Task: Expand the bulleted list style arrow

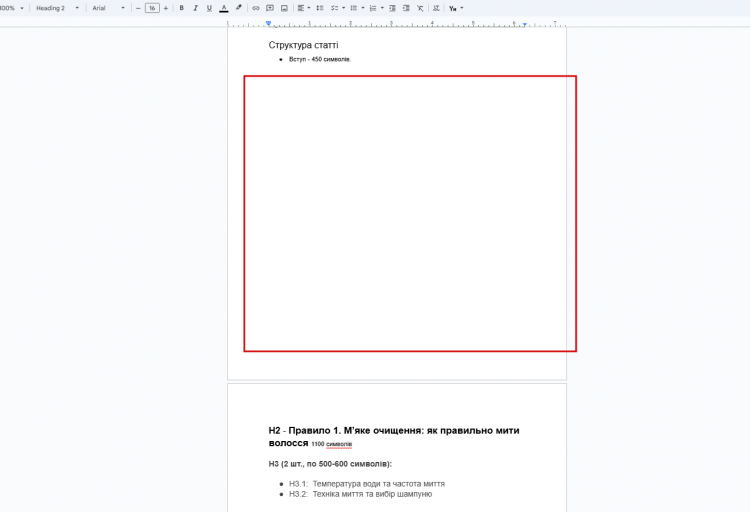Action: 363,8
